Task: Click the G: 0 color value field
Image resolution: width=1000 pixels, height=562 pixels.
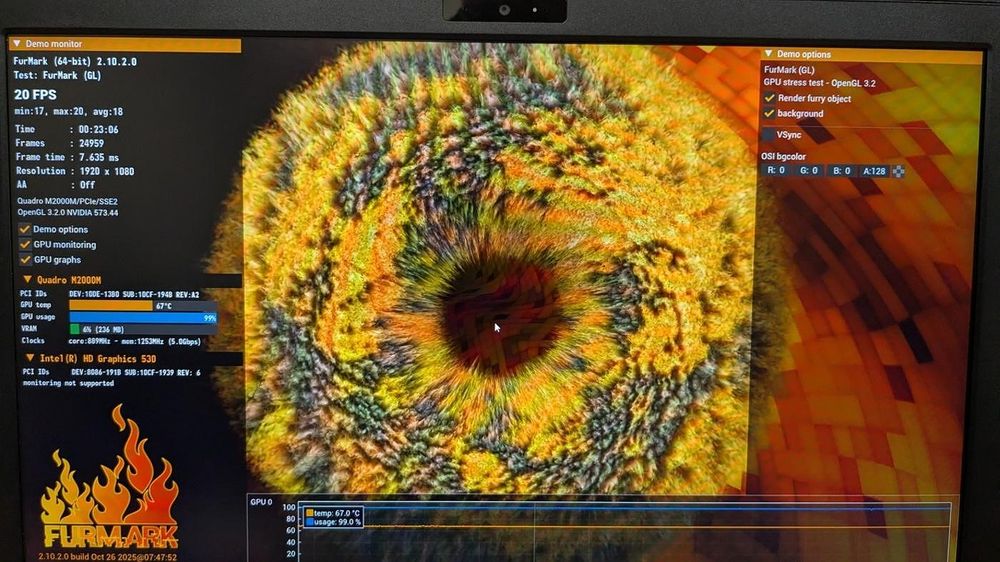Action: (x=809, y=171)
